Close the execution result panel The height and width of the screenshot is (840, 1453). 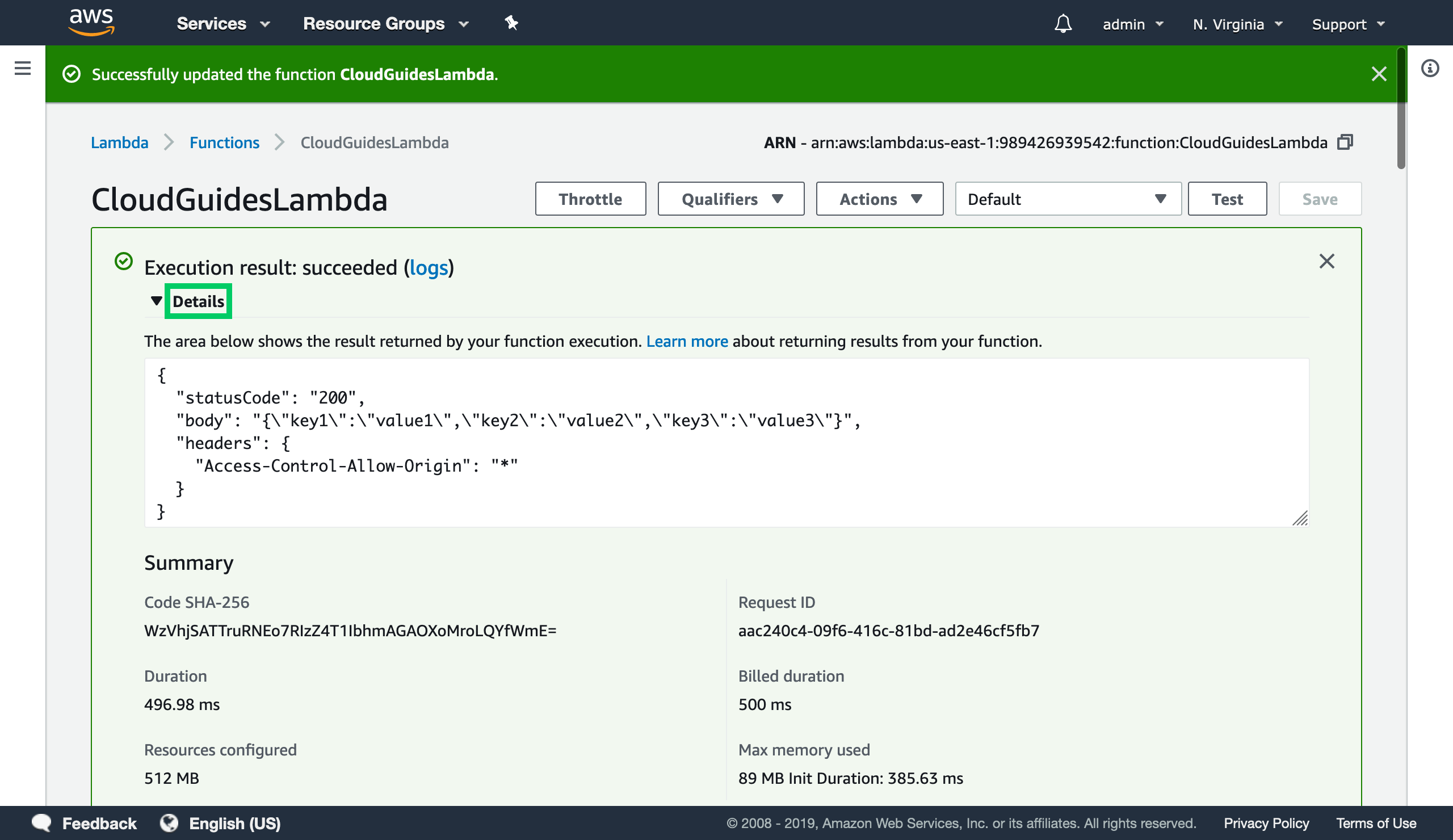[x=1327, y=261]
